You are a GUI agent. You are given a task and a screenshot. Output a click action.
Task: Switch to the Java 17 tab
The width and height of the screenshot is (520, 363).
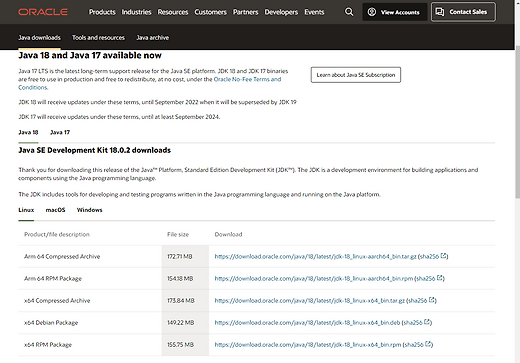click(x=60, y=132)
